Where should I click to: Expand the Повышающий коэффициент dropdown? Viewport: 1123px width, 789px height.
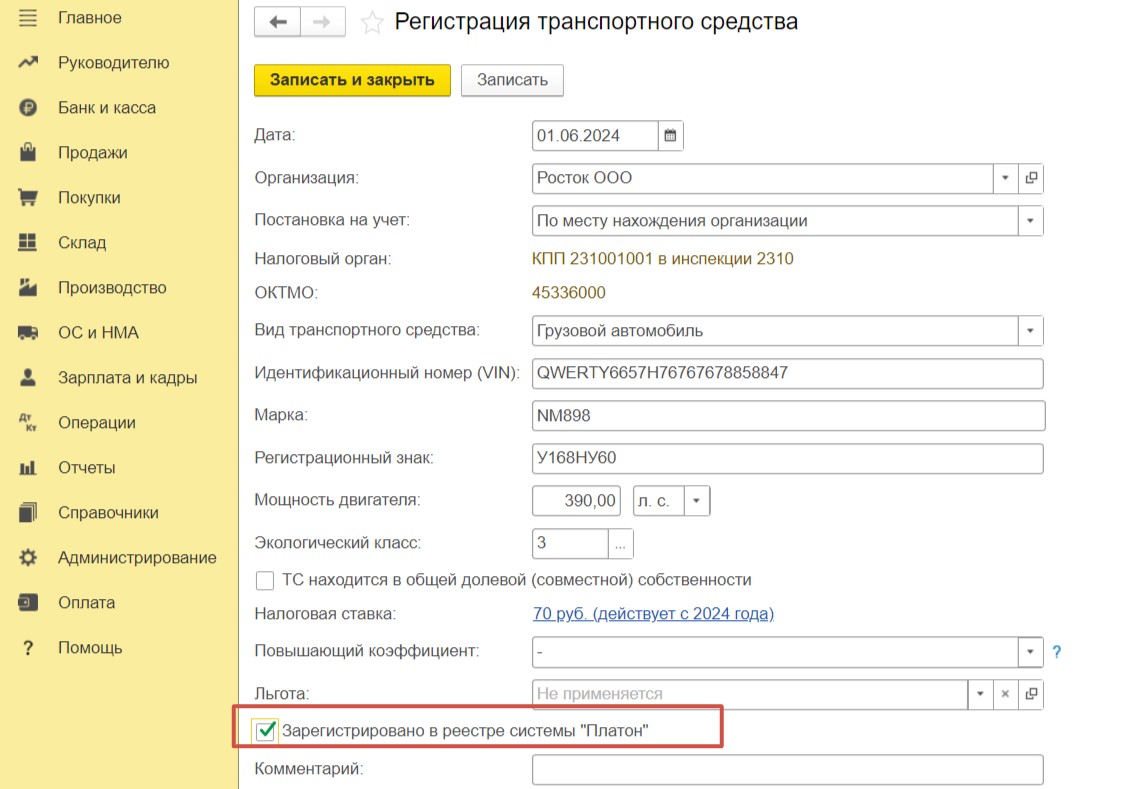[x=1031, y=652]
